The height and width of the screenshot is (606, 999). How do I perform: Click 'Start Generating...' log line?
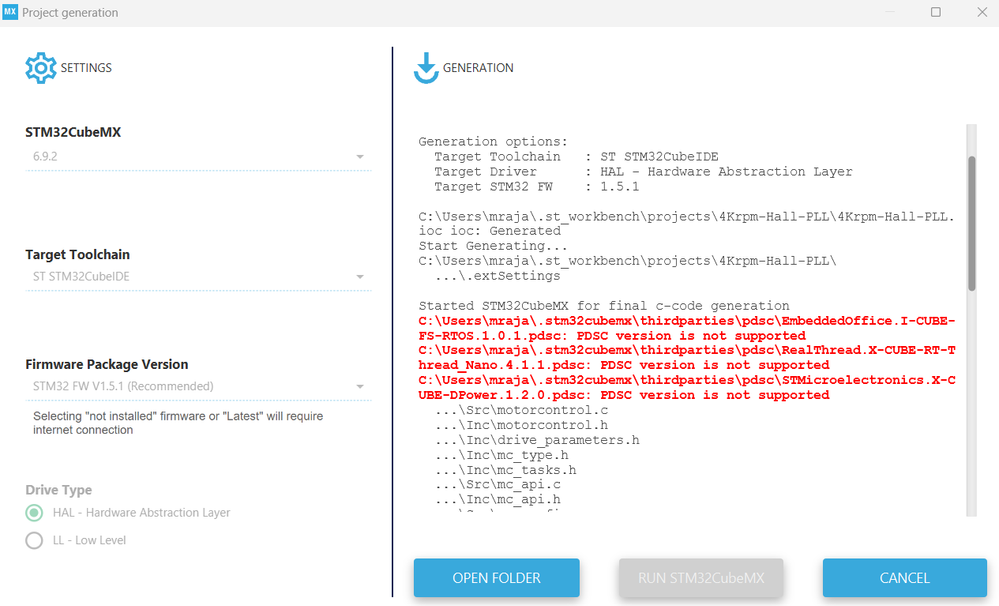[x=492, y=246]
